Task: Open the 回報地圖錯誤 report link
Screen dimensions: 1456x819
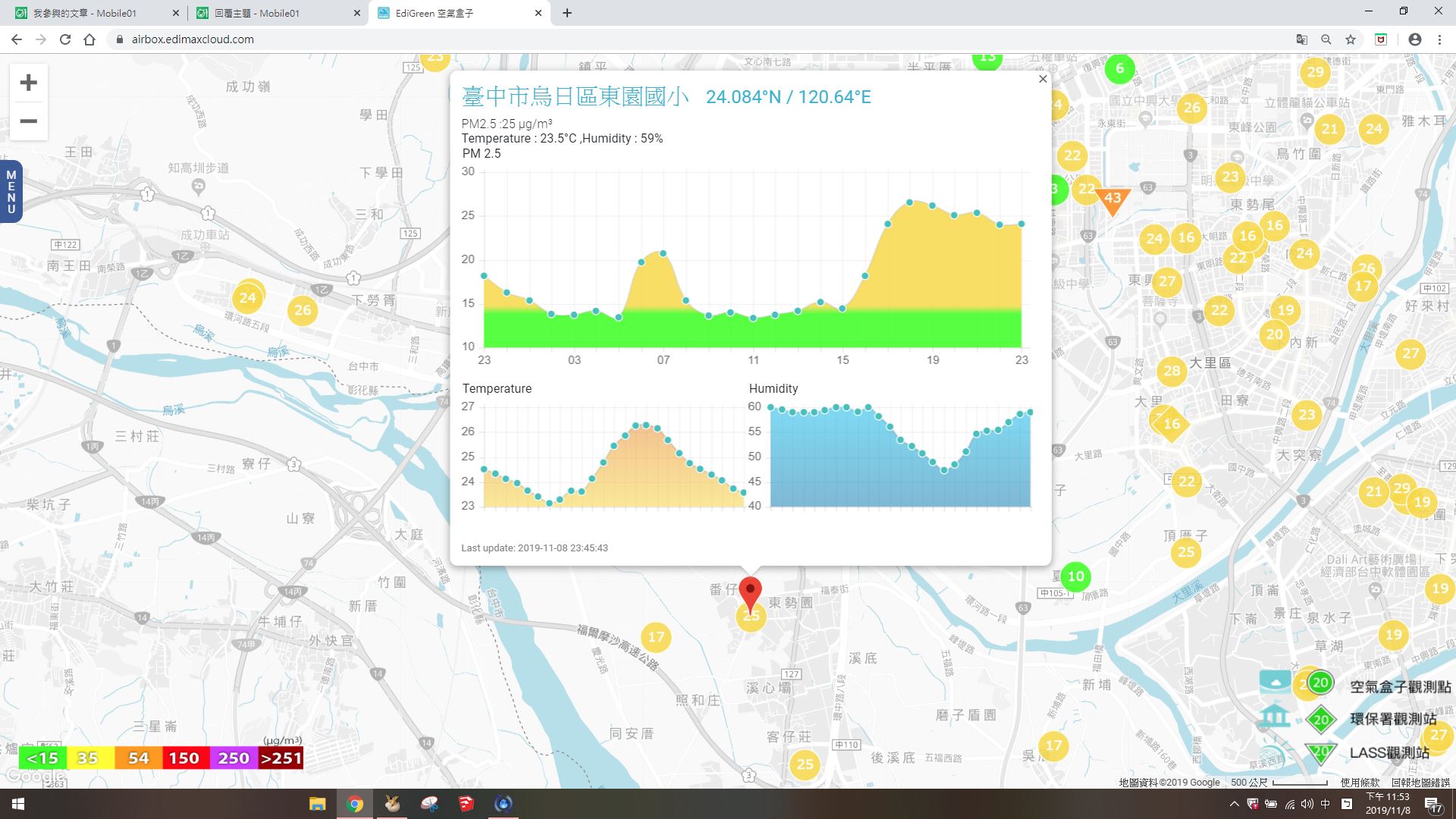Action: (x=1420, y=783)
